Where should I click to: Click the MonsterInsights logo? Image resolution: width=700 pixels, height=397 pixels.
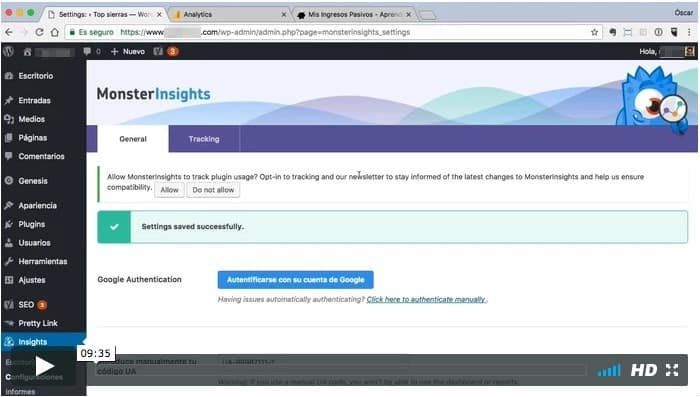pos(154,94)
